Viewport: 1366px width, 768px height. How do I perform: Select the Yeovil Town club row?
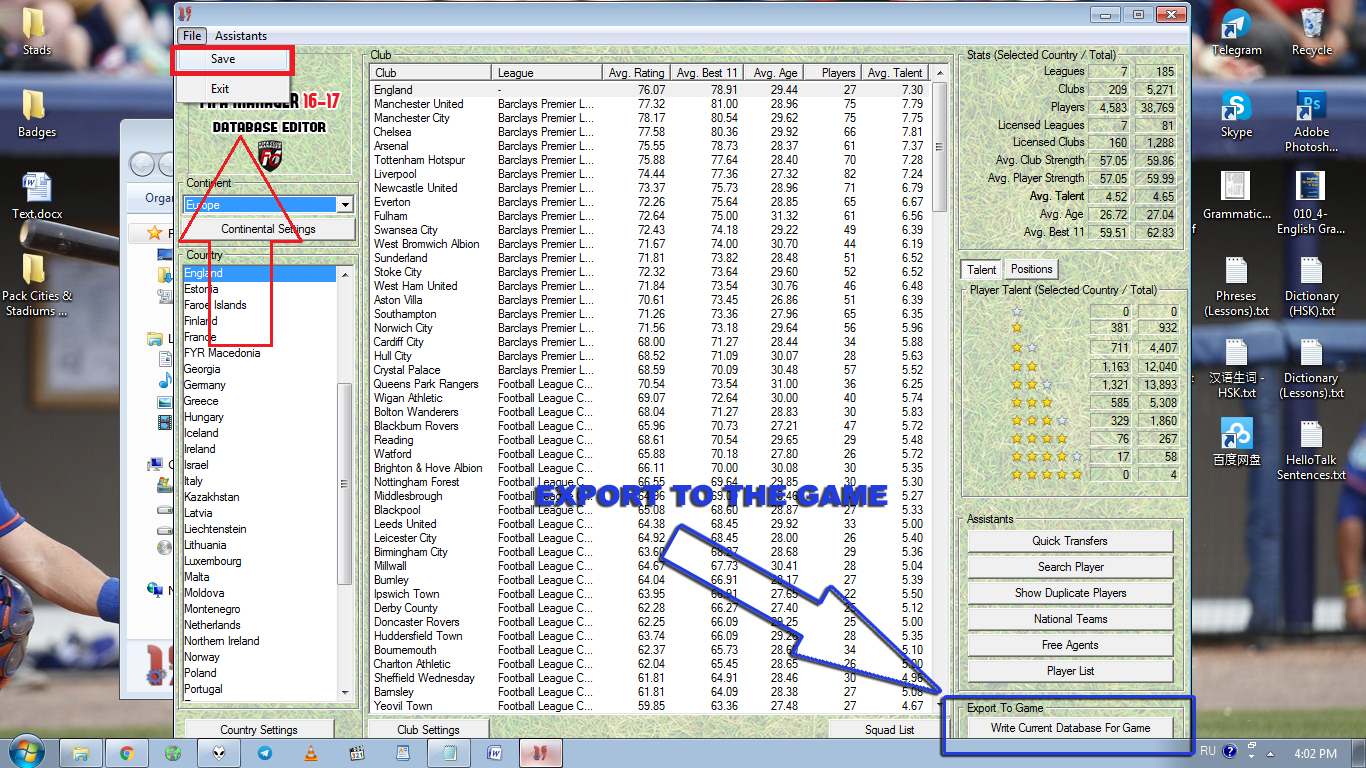pyautogui.click(x=650, y=706)
